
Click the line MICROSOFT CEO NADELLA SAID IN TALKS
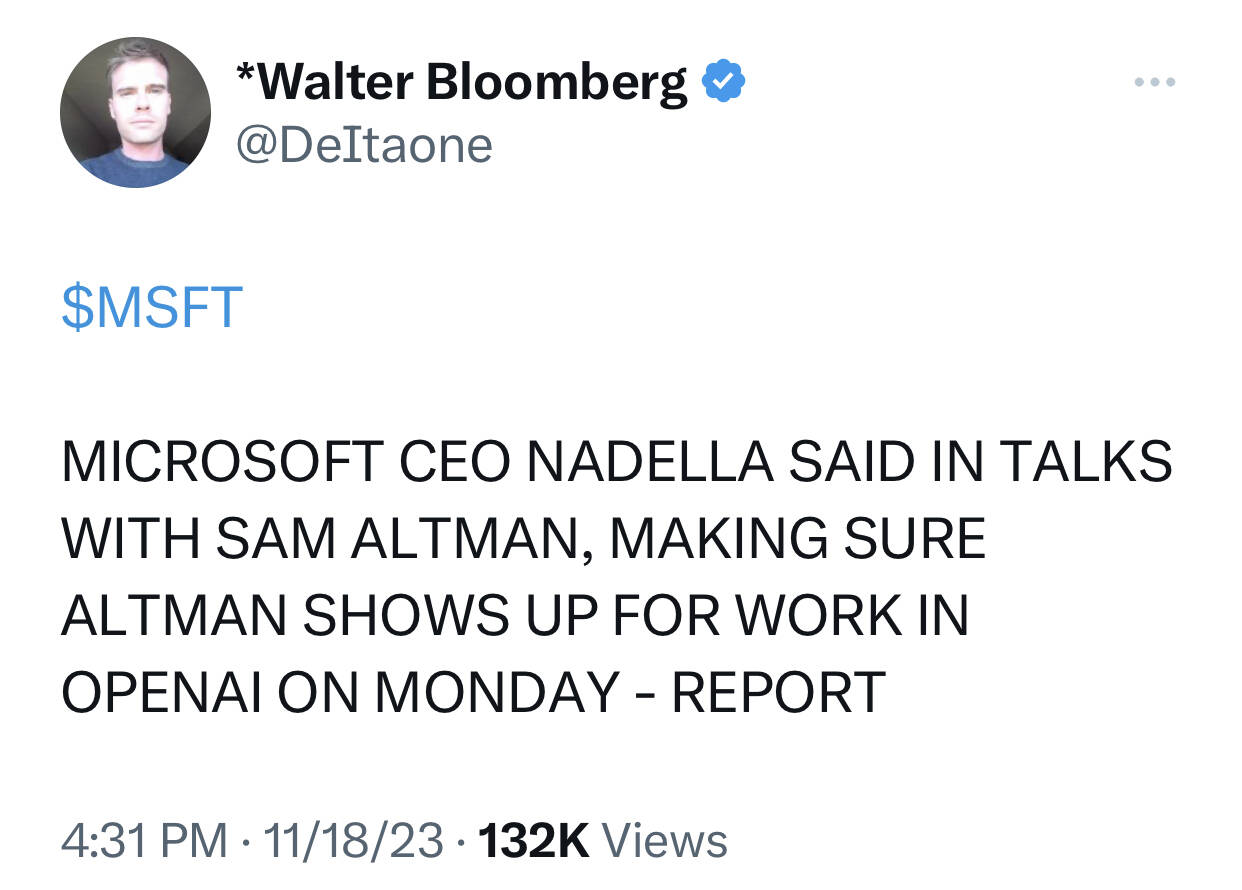click(x=616, y=462)
